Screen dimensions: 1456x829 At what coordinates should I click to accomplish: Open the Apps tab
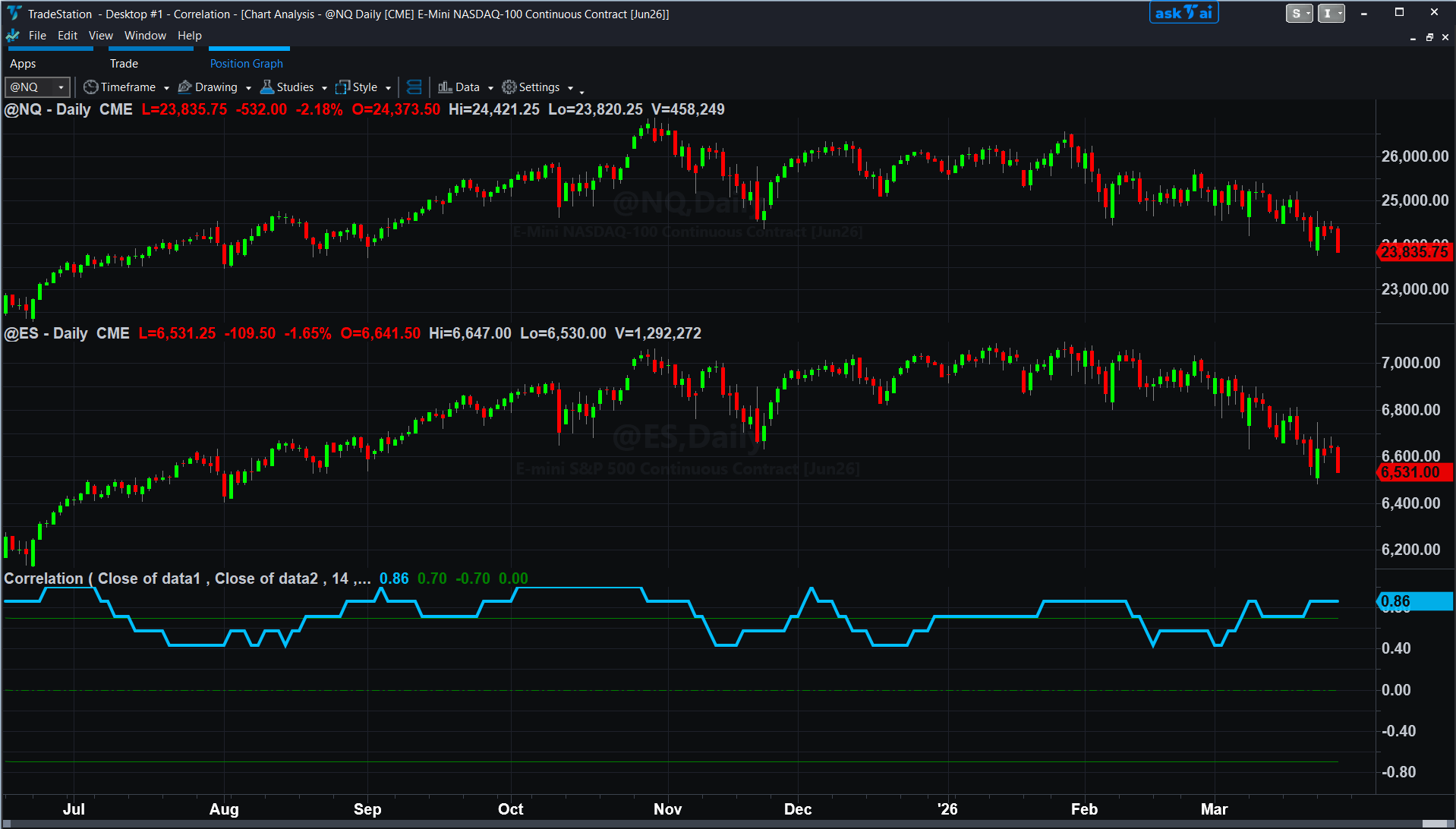(23, 64)
